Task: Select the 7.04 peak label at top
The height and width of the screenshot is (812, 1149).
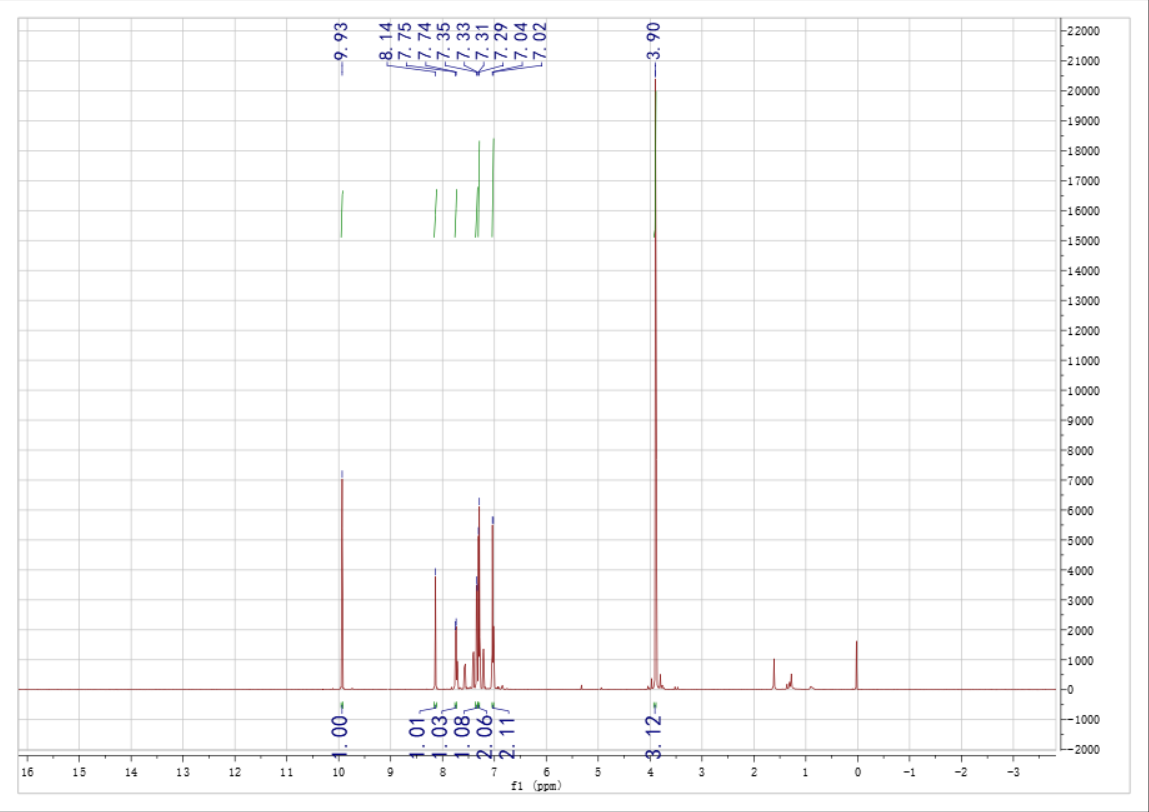Action: 521,41
